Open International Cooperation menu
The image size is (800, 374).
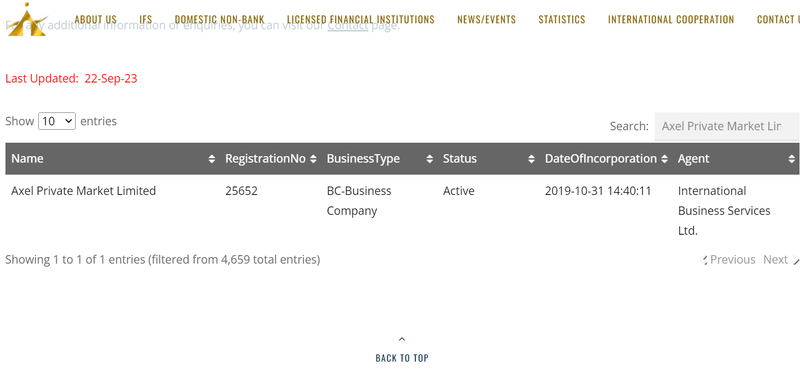(671, 19)
